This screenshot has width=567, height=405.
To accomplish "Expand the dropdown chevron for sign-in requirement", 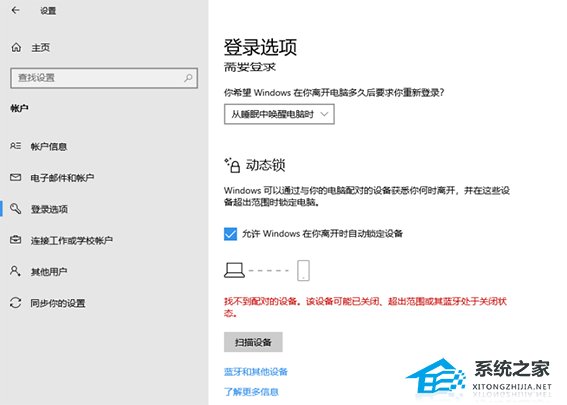I will point(324,114).
